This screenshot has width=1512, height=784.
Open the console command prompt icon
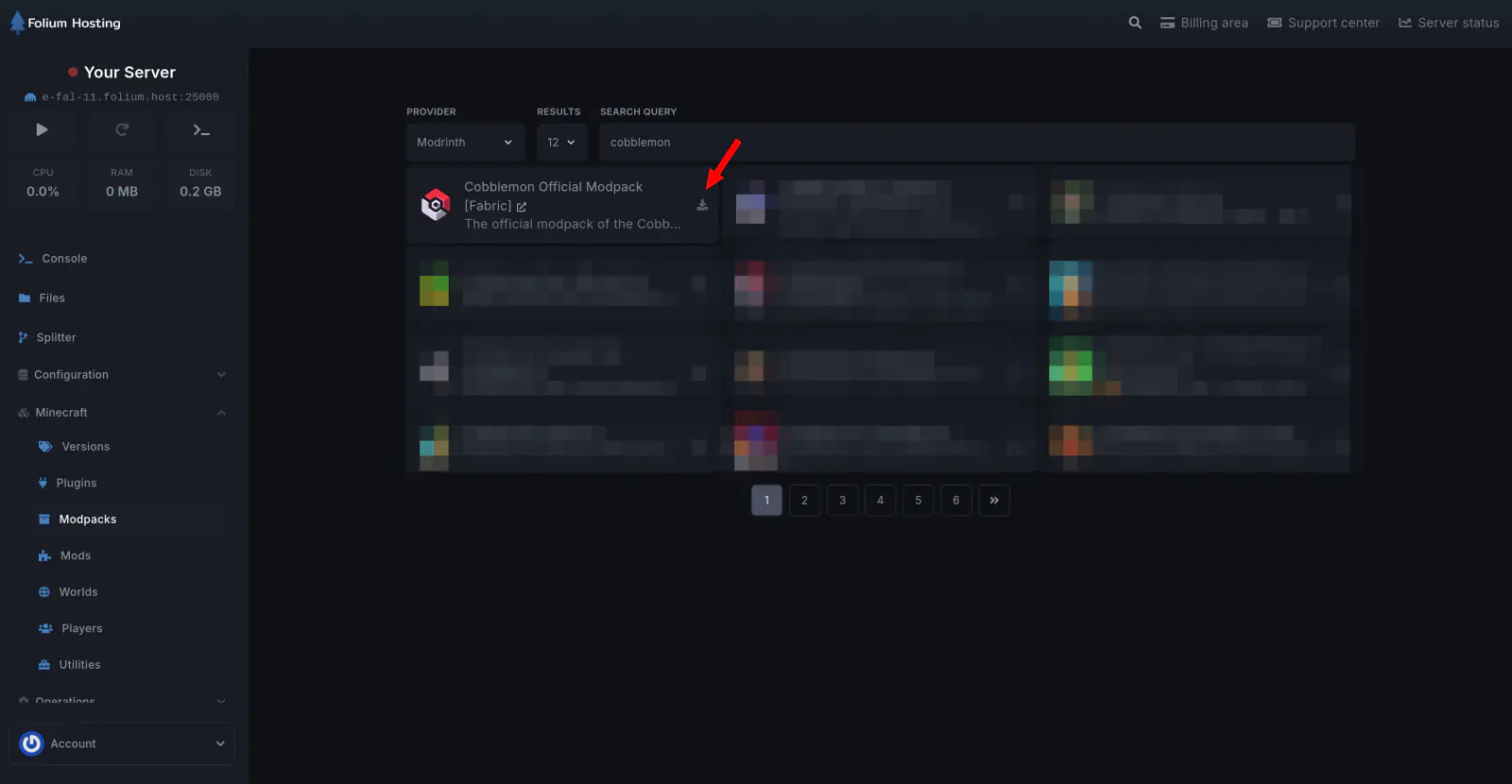coord(201,130)
